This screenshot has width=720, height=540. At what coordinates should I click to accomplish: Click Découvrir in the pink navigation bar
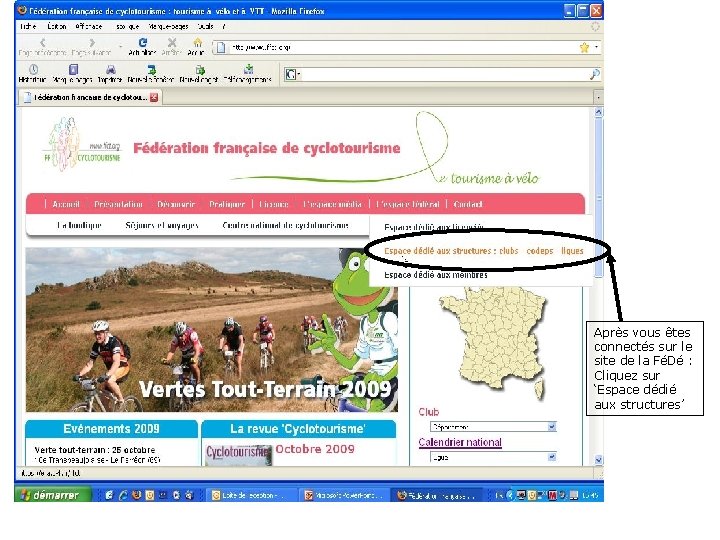coord(176,204)
